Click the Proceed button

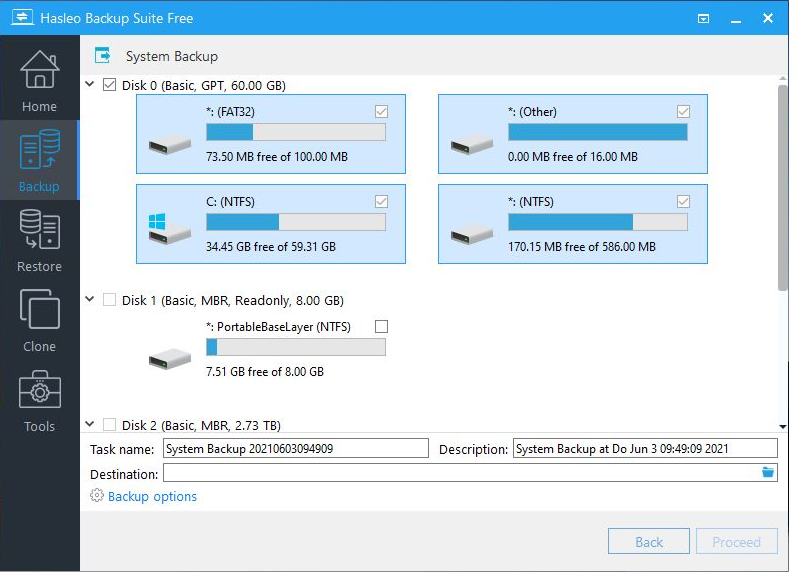pyautogui.click(x=736, y=541)
